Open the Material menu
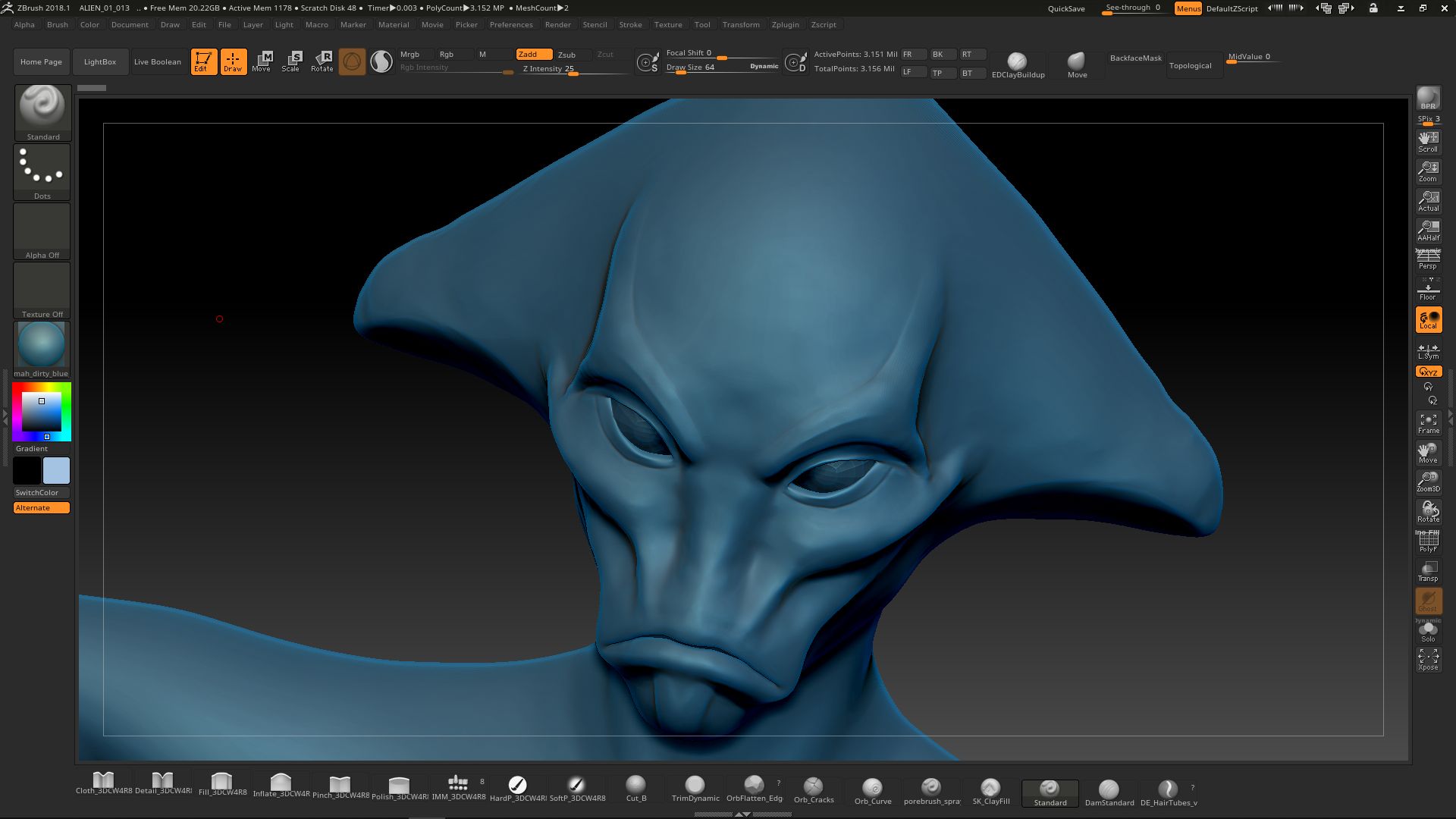 point(394,25)
